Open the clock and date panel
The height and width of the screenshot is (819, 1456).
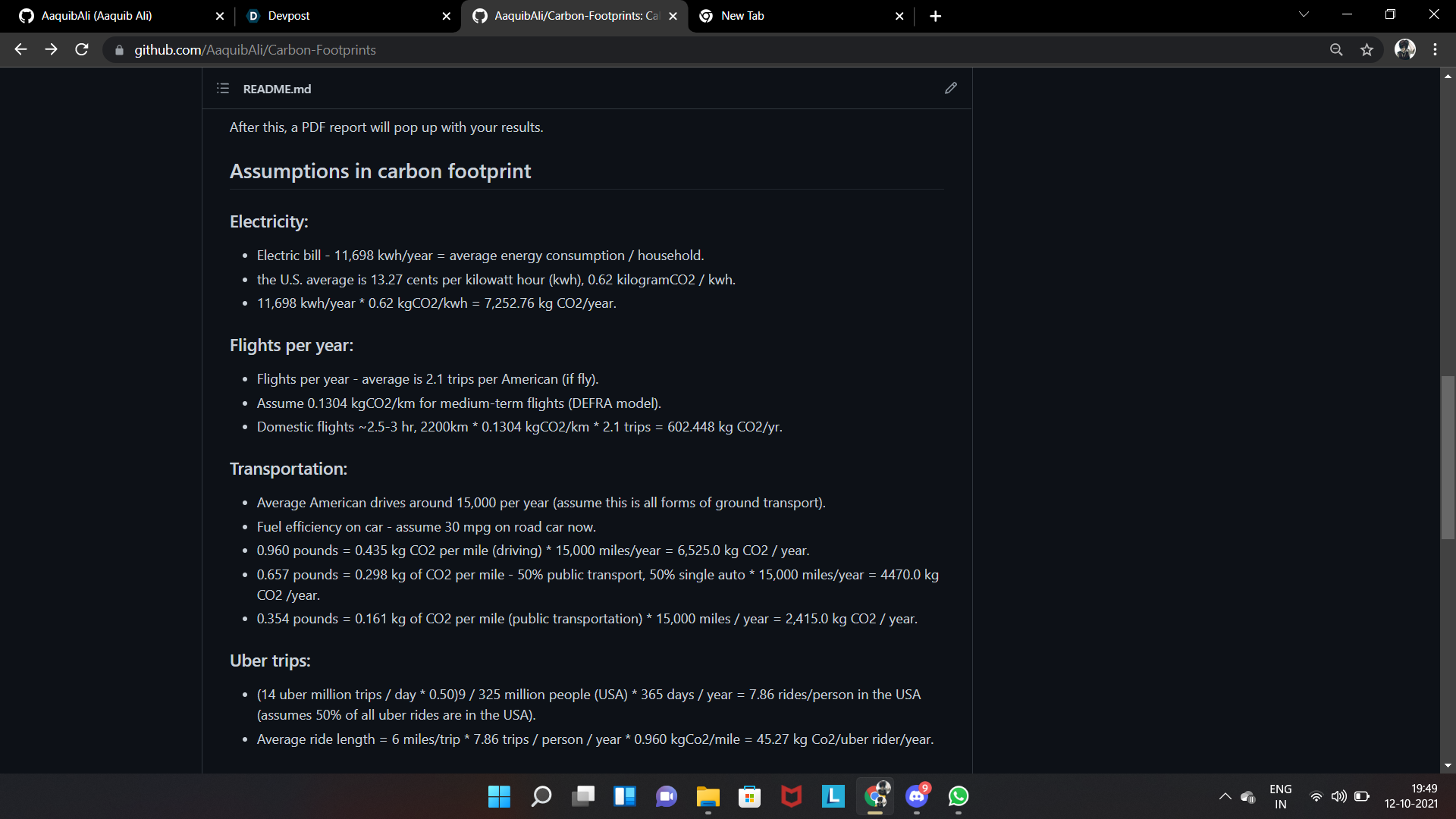(x=1410, y=796)
